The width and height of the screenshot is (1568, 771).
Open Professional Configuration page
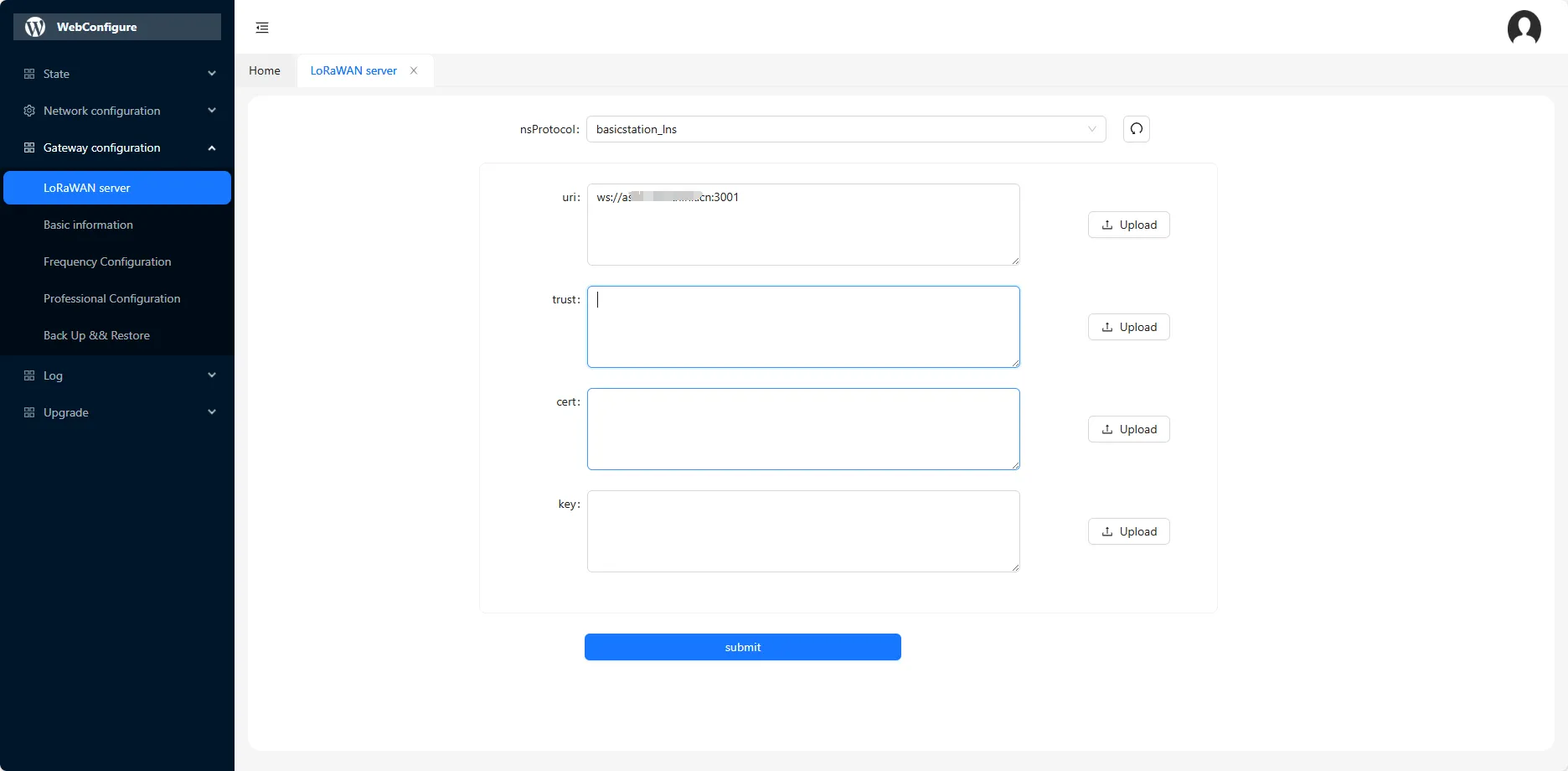(x=117, y=298)
